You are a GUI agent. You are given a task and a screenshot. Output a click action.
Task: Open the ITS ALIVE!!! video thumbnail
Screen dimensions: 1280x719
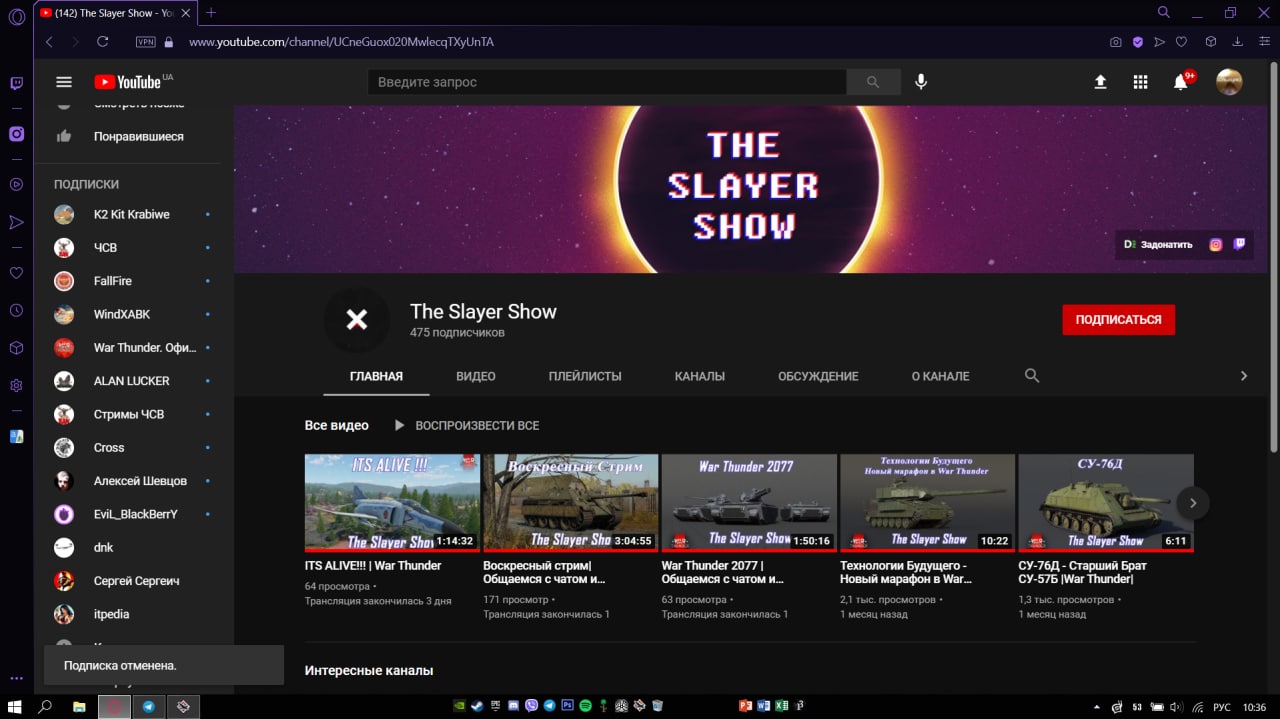(392, 503)
